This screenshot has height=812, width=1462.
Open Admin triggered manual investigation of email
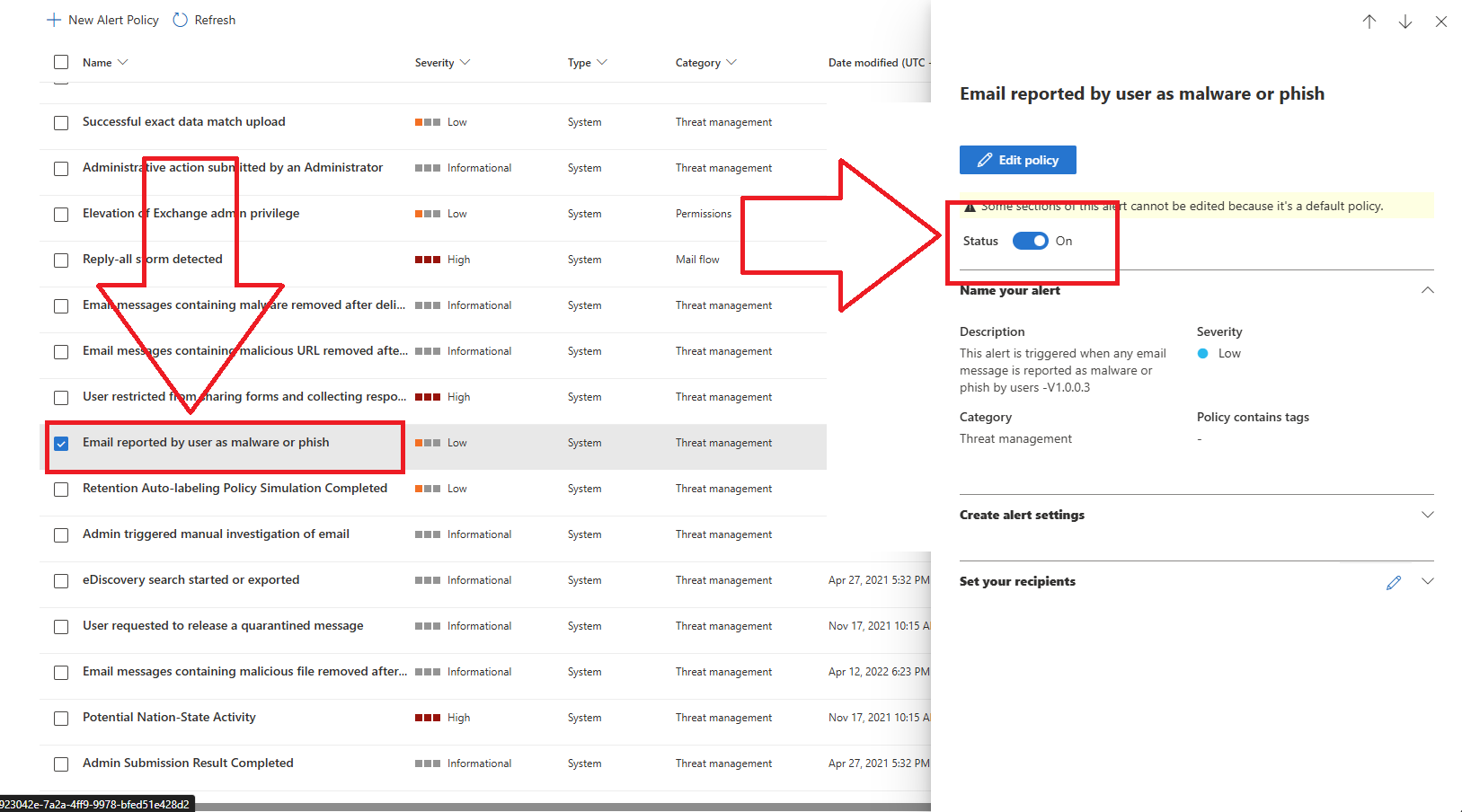[x=216, y=534]
